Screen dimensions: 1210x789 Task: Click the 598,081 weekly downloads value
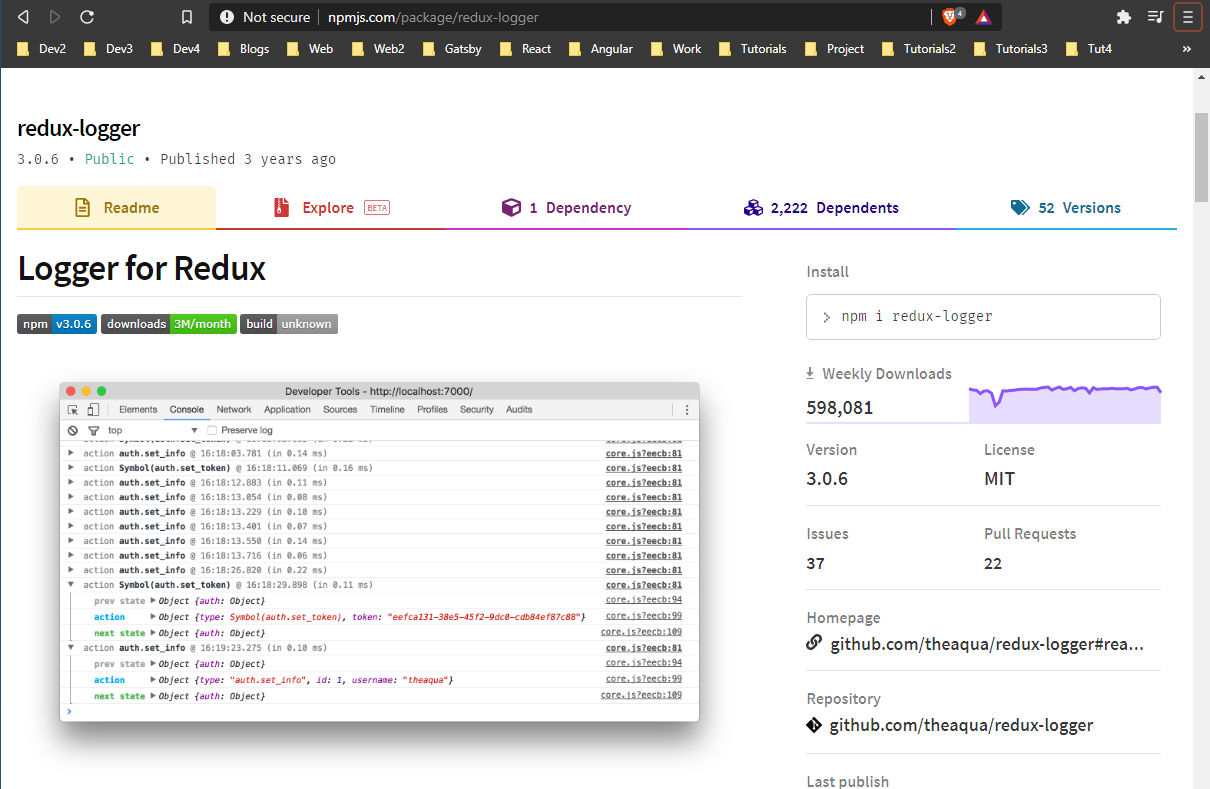[x=840, y=407]
